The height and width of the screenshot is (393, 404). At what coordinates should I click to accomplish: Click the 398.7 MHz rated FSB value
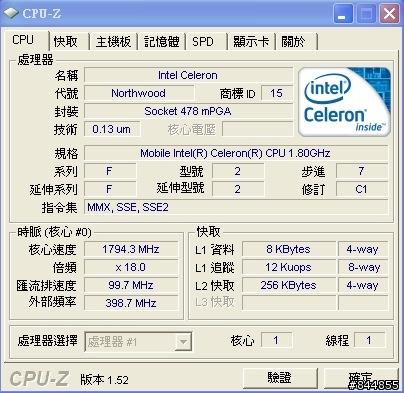click(x=131, y=303)
